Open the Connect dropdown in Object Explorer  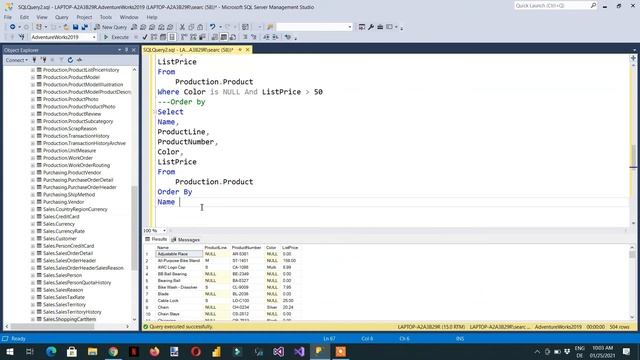tap(16, 60)
